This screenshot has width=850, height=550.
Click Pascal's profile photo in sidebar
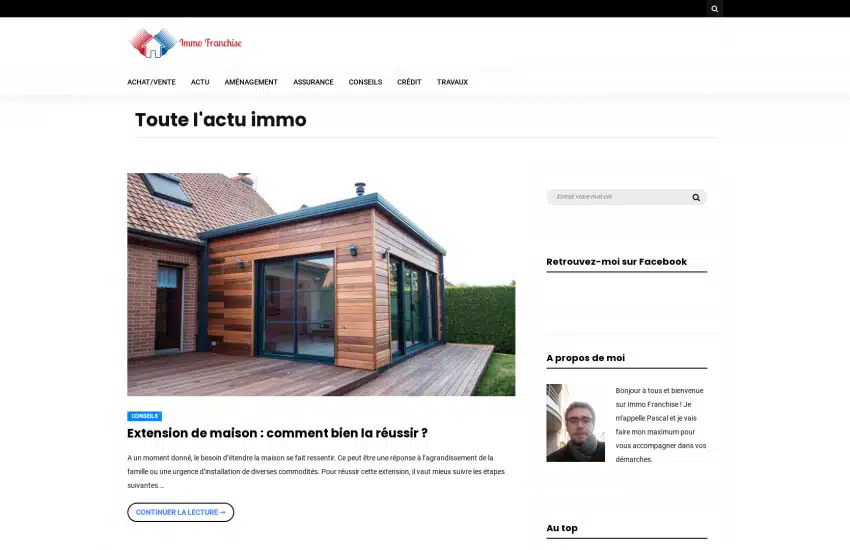(x=575, y=422)
